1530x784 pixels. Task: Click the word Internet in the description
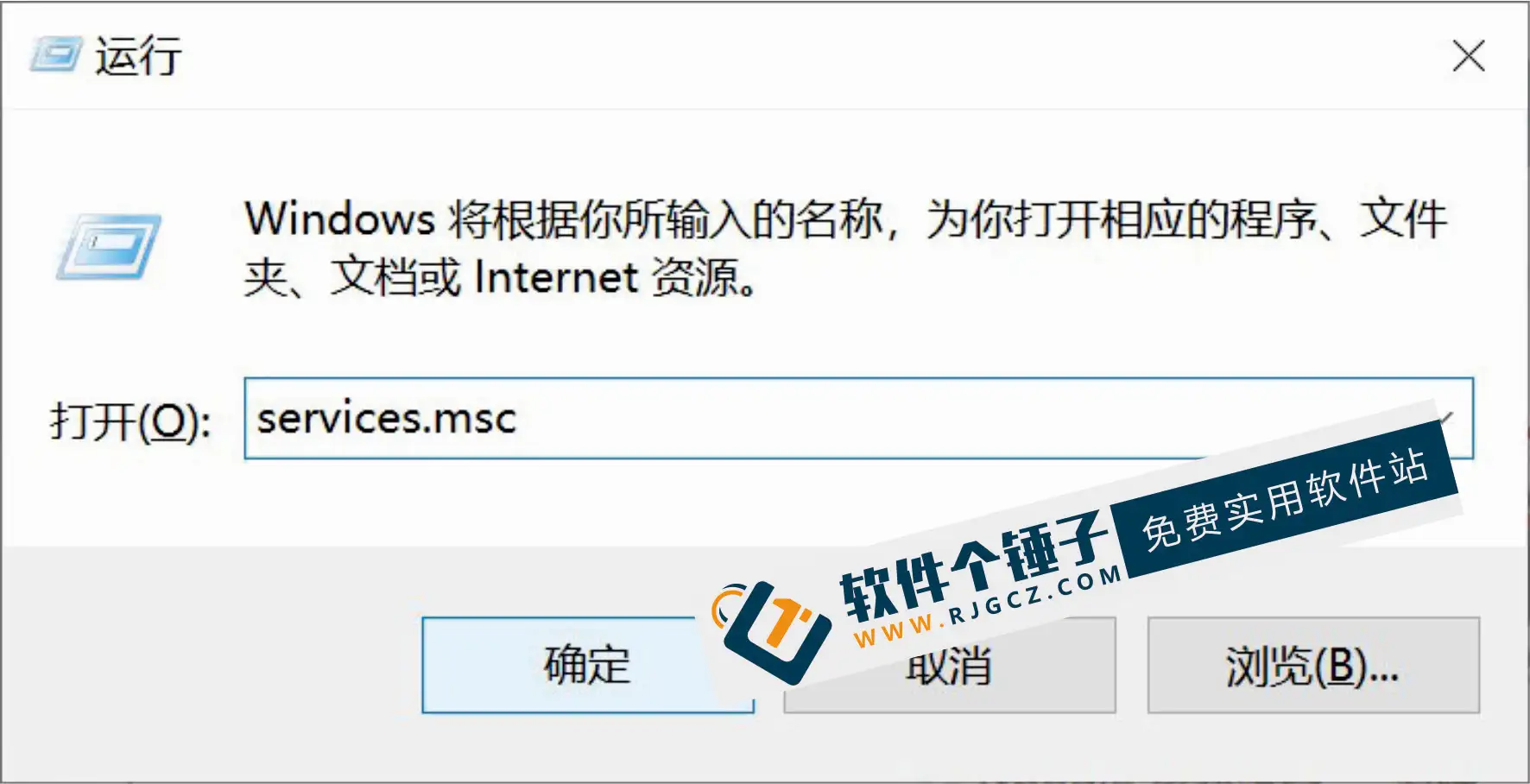click(x=556, y=278)
